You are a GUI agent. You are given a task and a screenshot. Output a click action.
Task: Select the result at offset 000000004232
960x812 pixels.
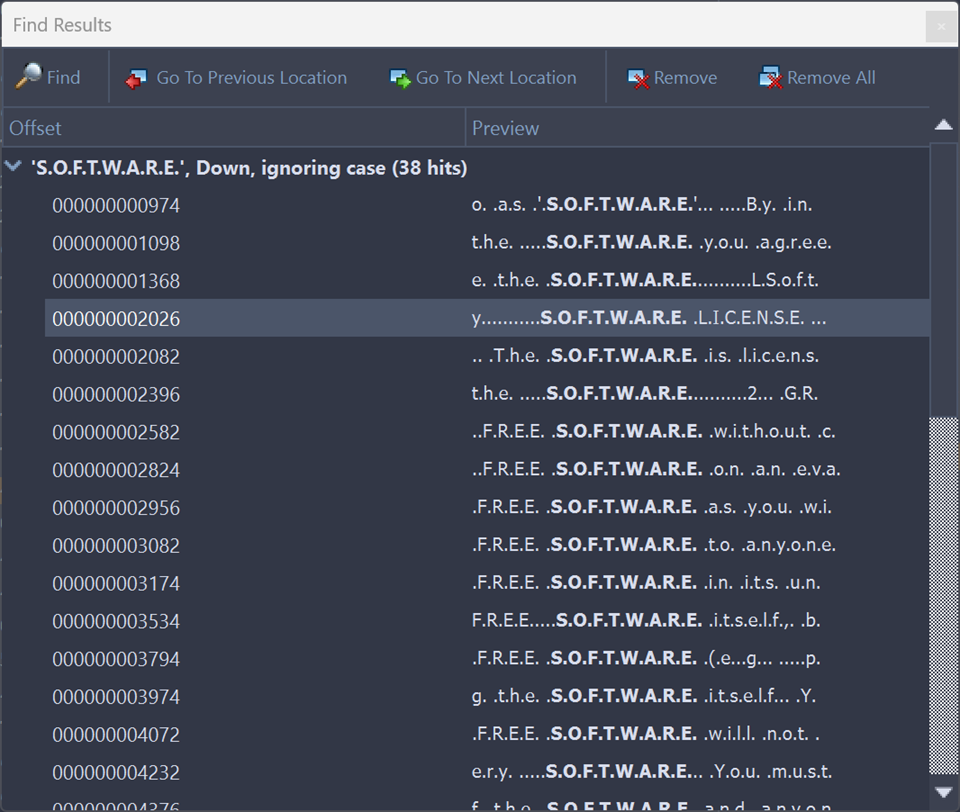(x=116, y=772)
